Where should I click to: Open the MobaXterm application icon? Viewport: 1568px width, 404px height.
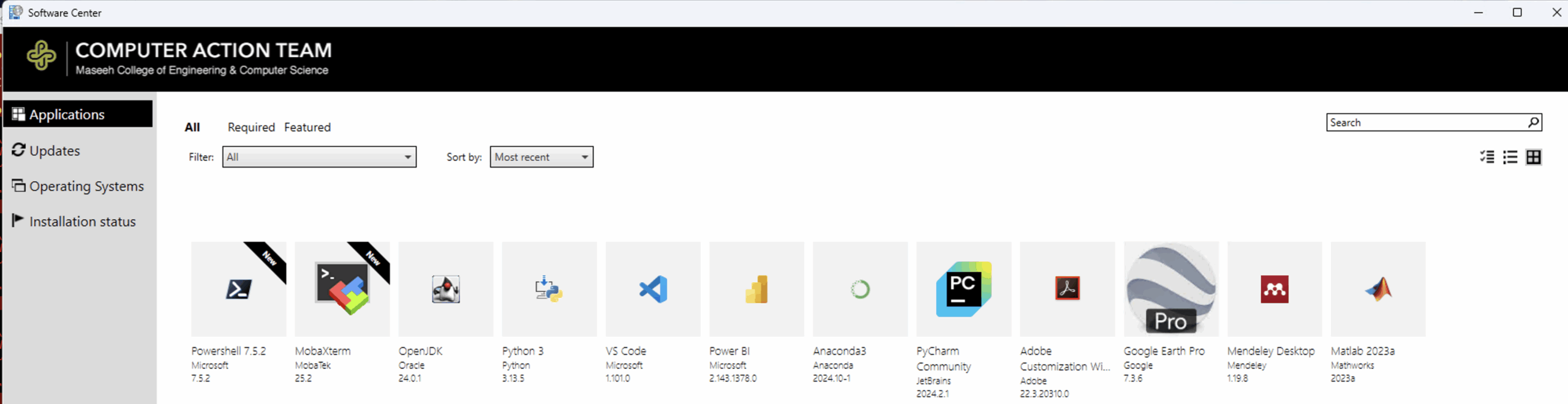pyautogui.click(x=342, y=289)
